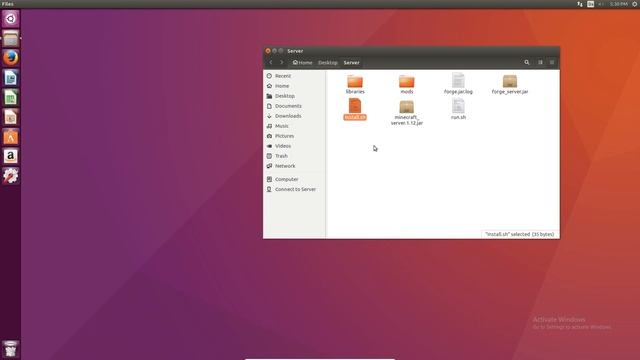Click the Files menu in top panel
Viewport: 640px width, 360px height.
[x=7, y=4]
